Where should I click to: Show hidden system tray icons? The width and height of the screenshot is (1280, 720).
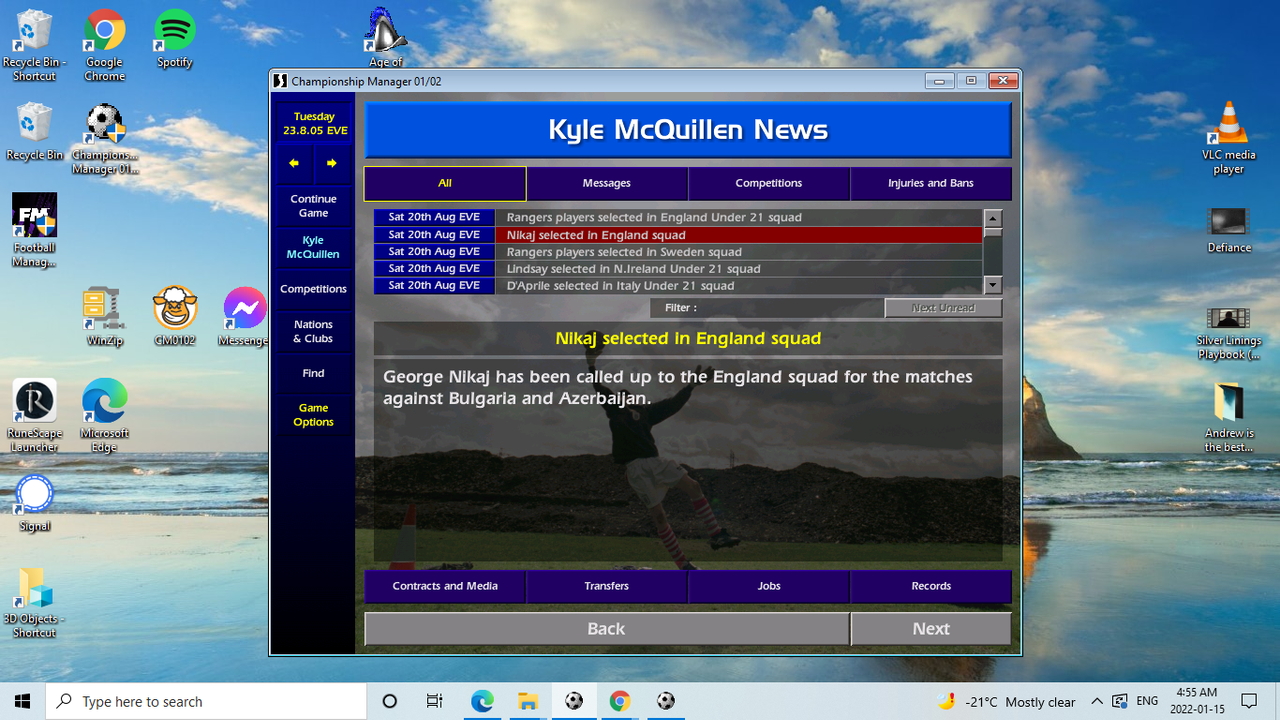tap(1097, 701)
